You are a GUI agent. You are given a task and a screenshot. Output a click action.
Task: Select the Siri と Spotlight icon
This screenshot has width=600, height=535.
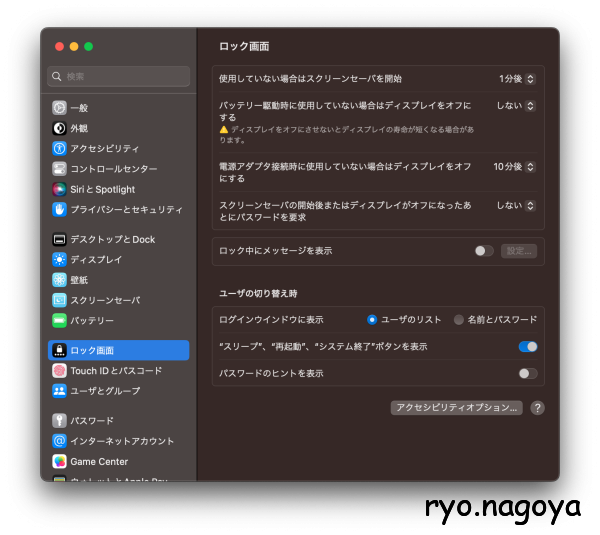tap(60, 189)
